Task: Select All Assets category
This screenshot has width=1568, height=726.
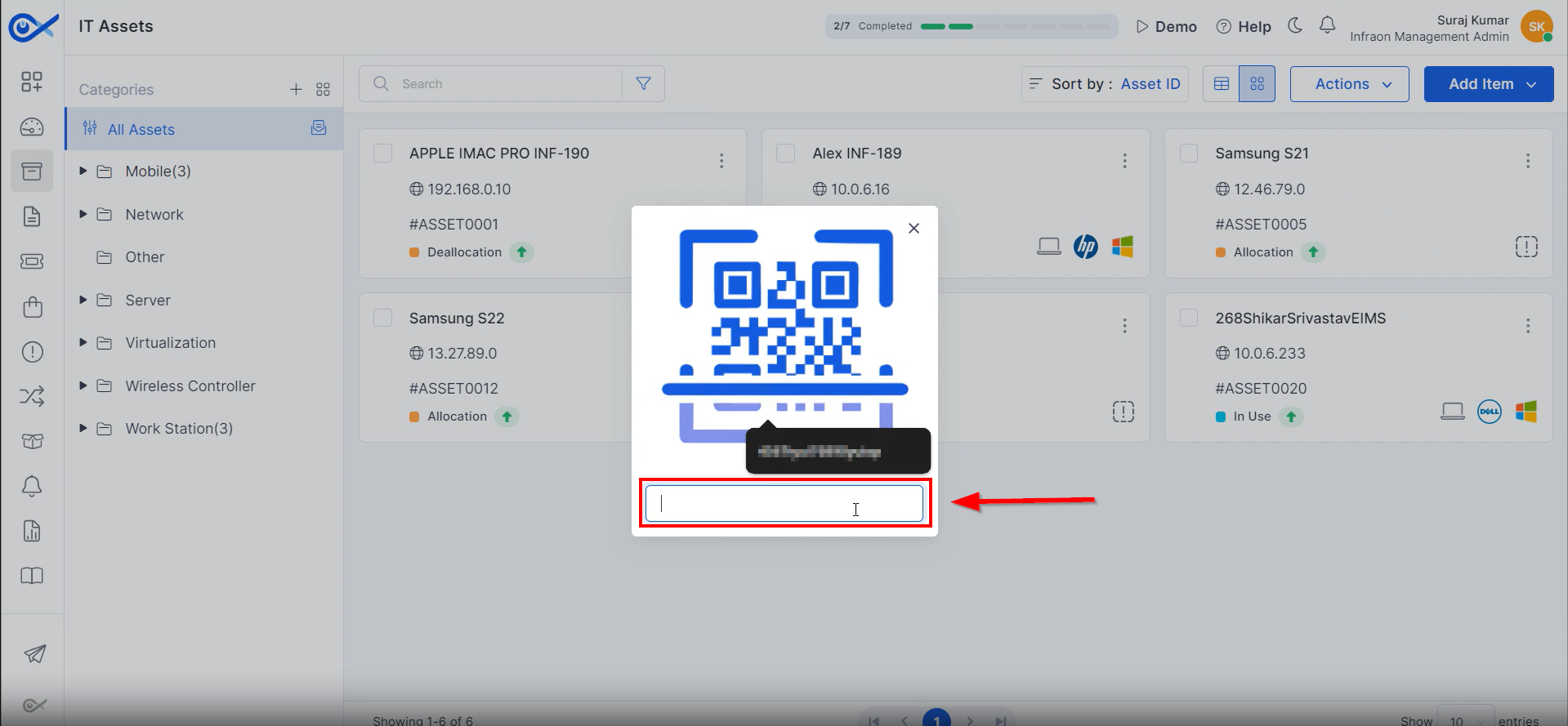Action: click(141, 129)
